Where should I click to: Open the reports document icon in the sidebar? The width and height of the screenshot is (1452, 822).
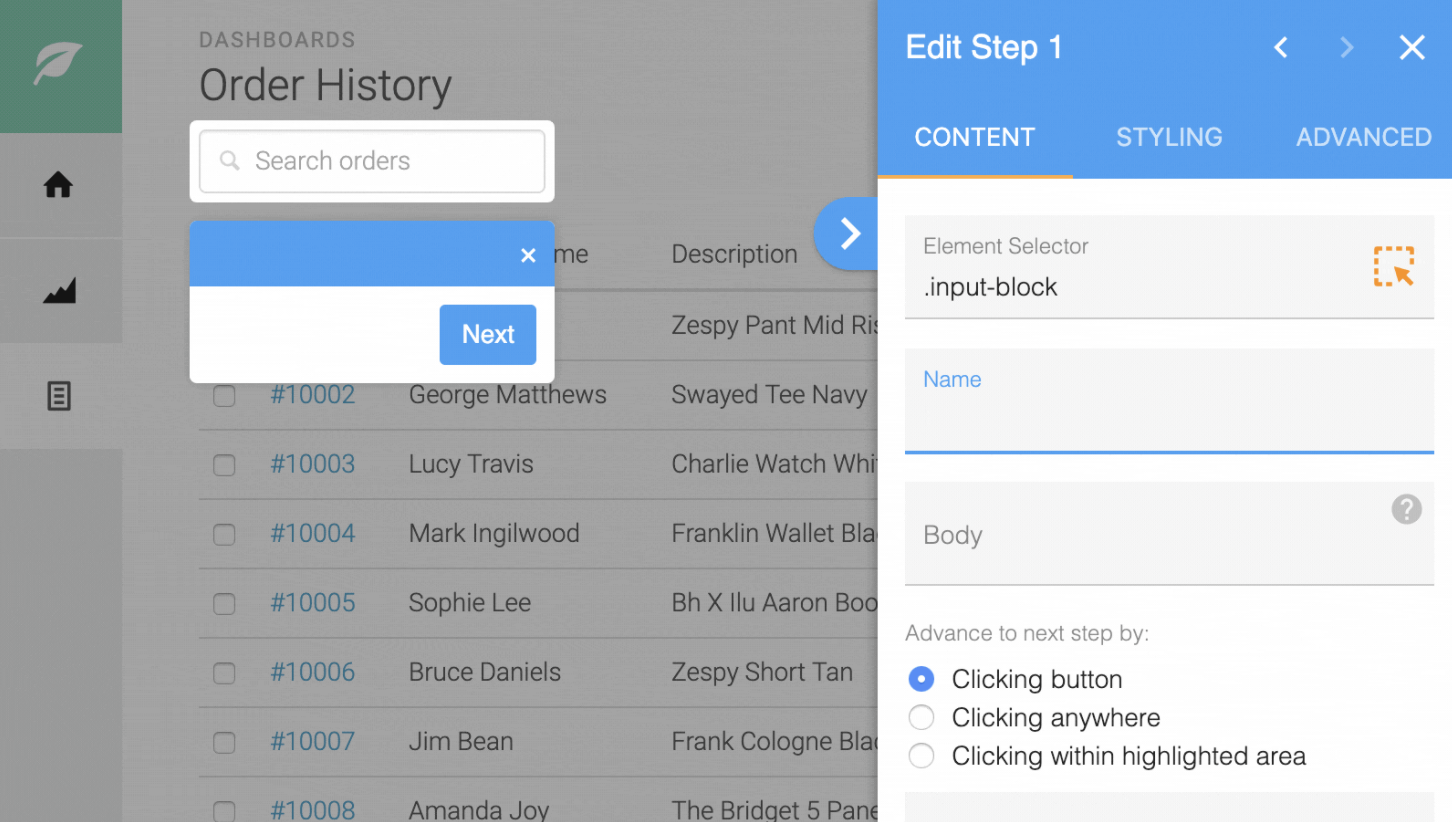(58, 396)
